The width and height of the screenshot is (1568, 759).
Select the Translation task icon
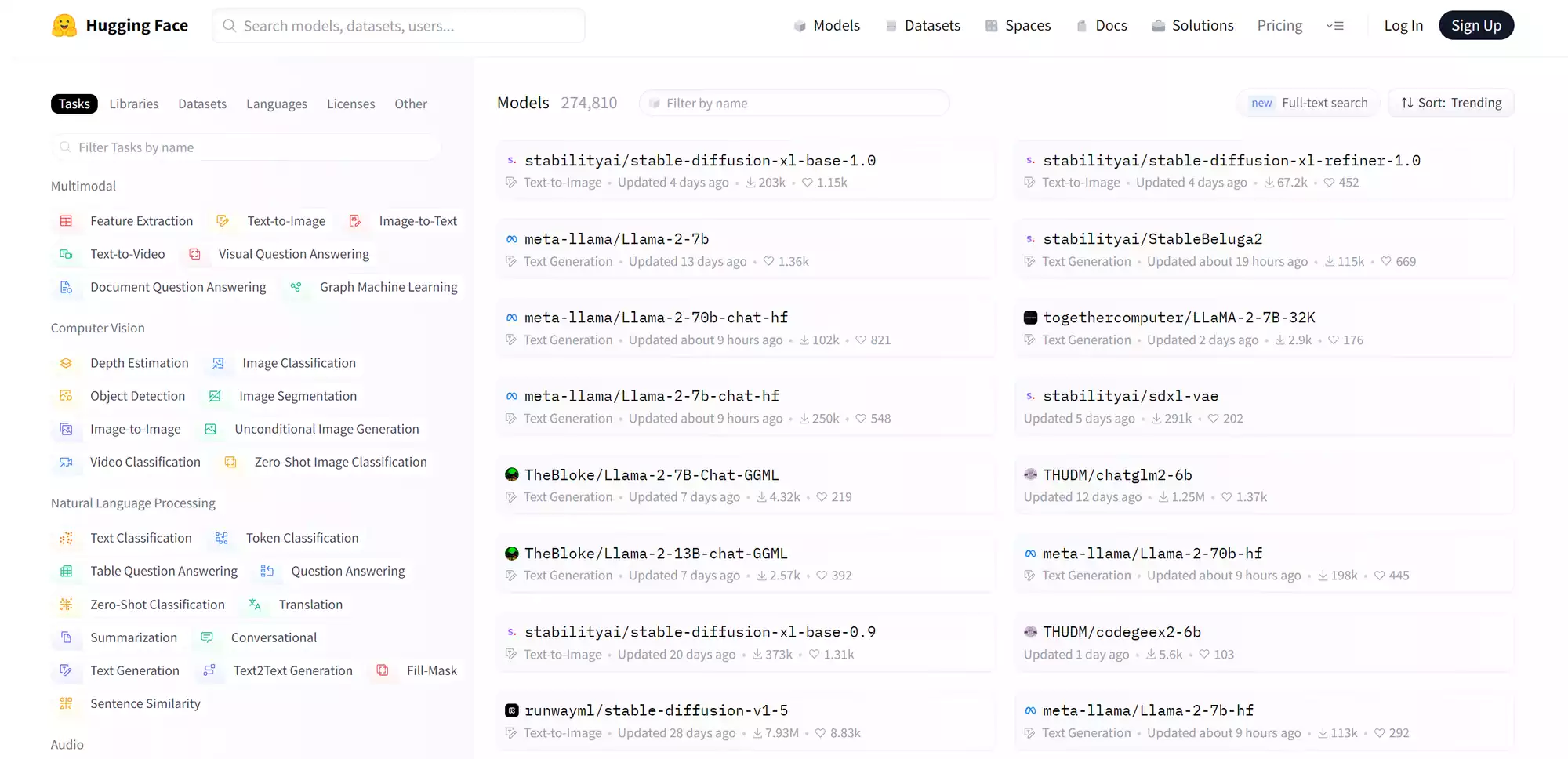pos(255,605)
